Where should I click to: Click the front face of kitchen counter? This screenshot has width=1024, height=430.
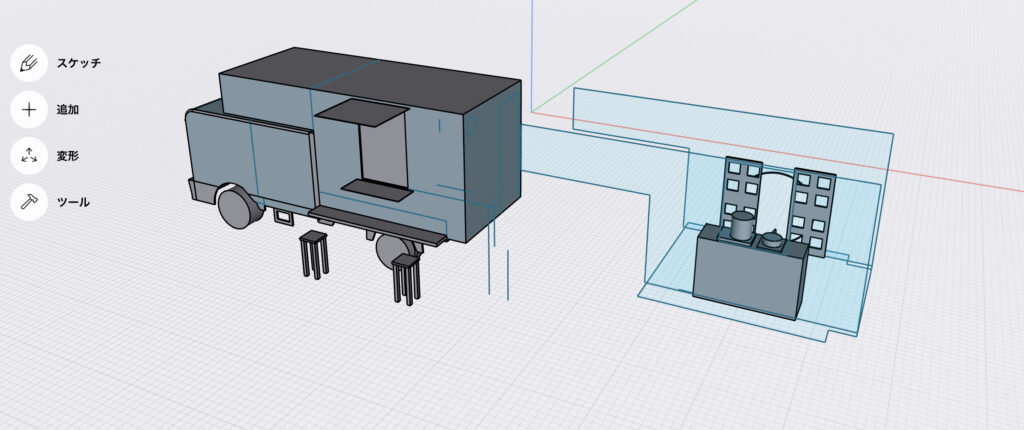click(748, 275)
